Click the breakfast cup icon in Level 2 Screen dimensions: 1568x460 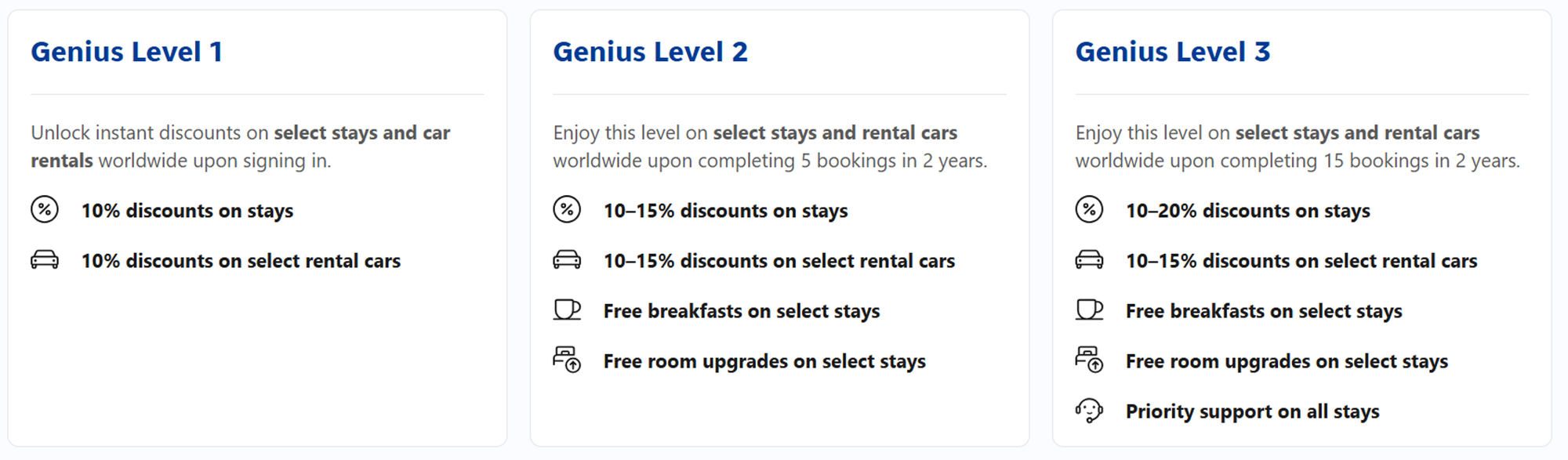click(x=567, y=310)
